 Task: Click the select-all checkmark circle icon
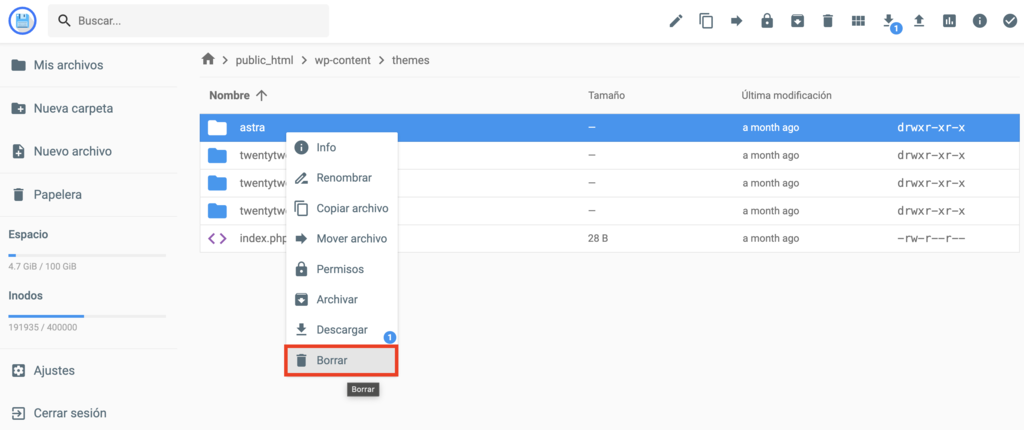[1010, 21]
